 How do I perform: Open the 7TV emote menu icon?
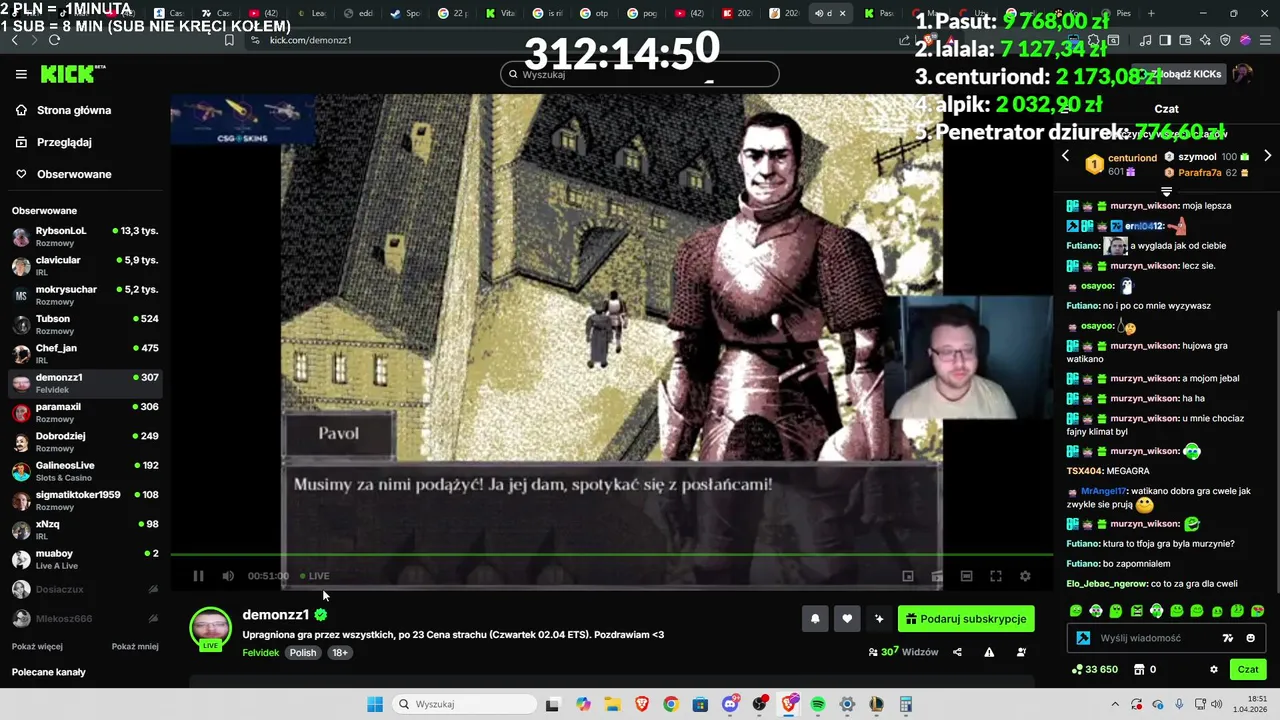tap(1228, 638)
